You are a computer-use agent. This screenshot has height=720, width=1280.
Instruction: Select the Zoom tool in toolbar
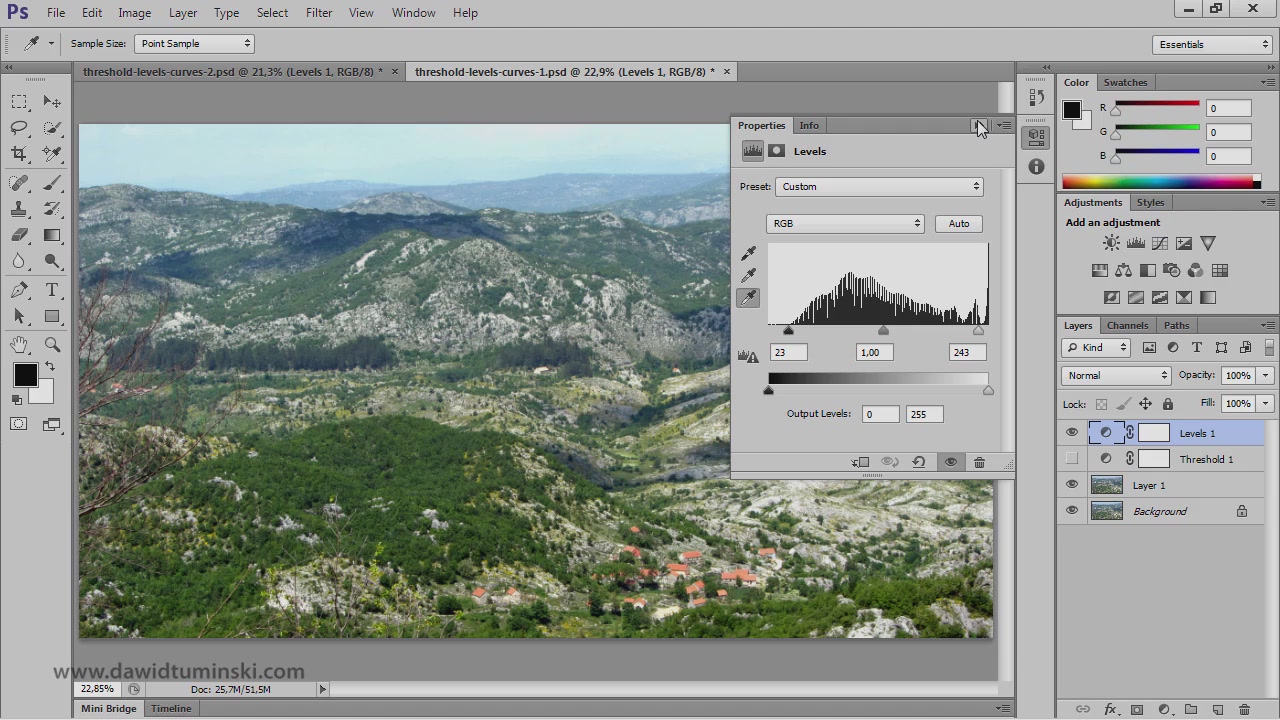click(52, 345)
